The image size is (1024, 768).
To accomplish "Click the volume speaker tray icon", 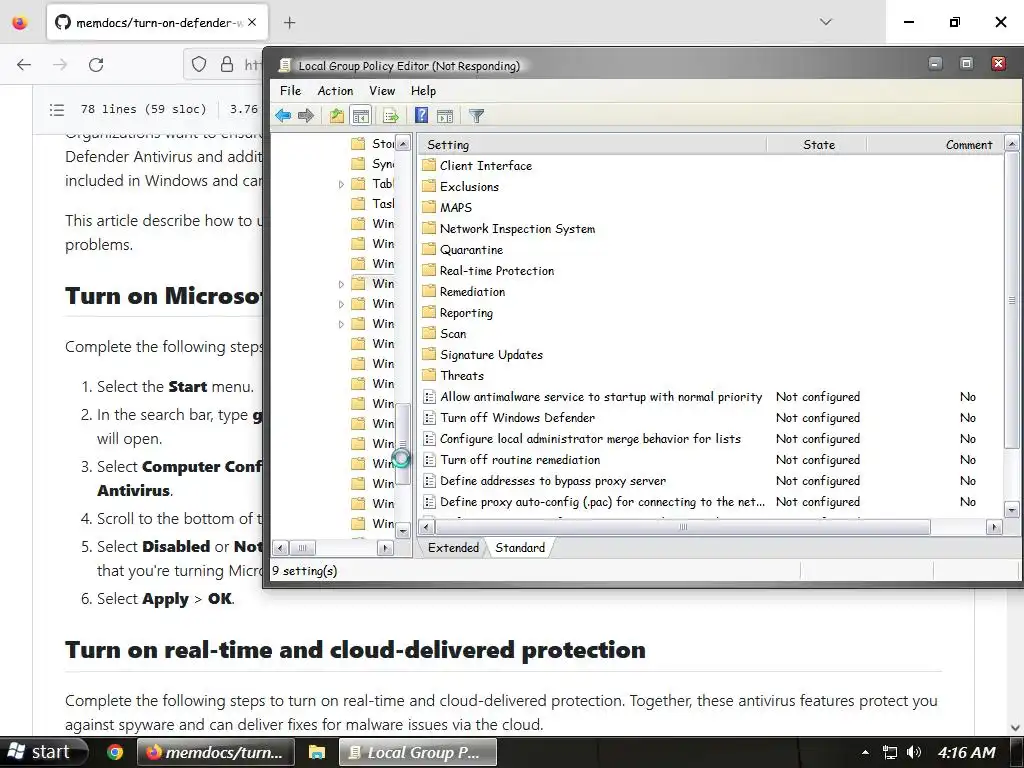I will pos(914,752).
